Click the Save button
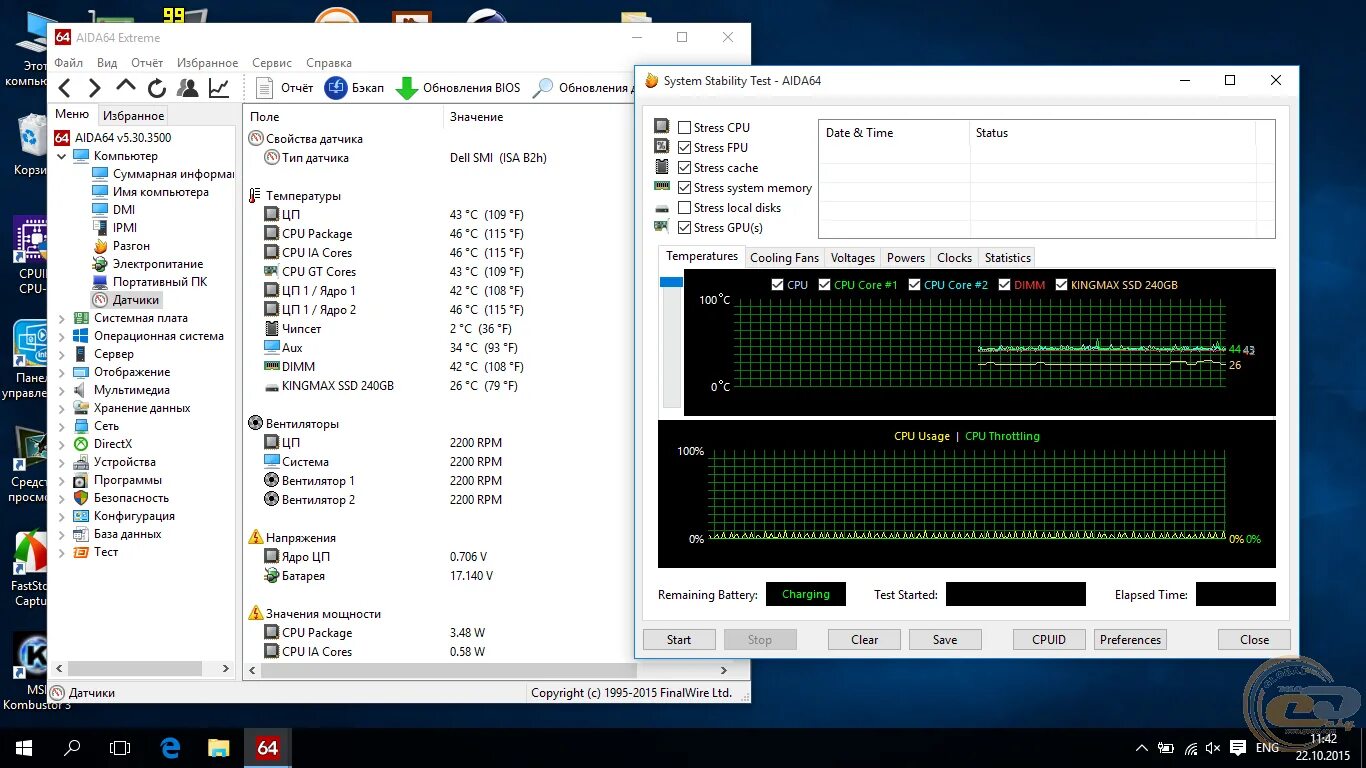1366x768 pixels. click(945, 640)
